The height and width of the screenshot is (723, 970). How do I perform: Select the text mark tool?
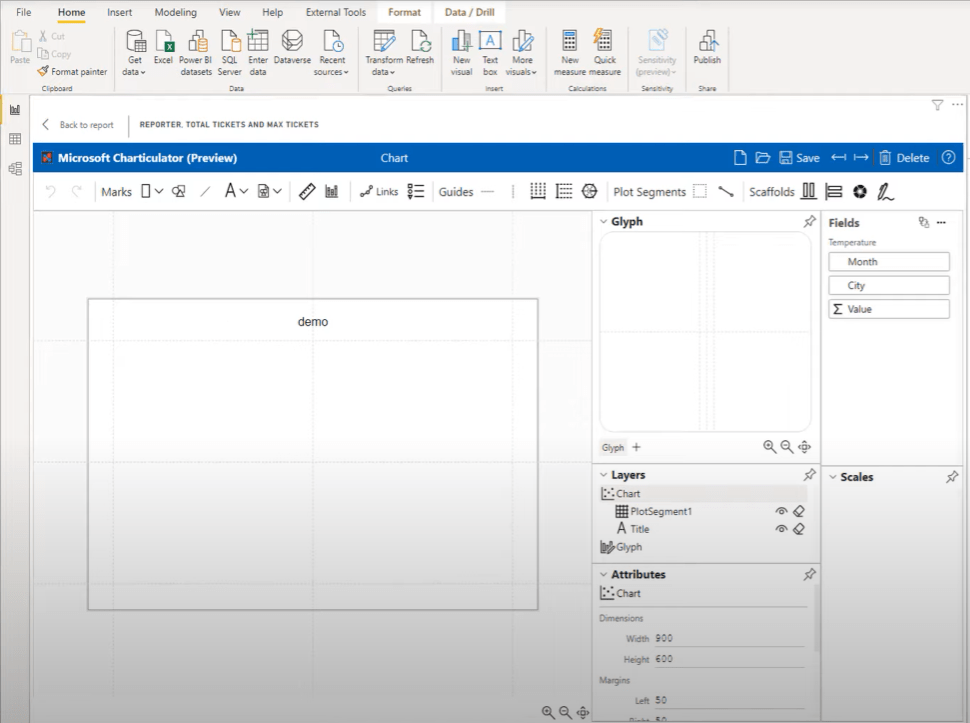coord(230,191)
